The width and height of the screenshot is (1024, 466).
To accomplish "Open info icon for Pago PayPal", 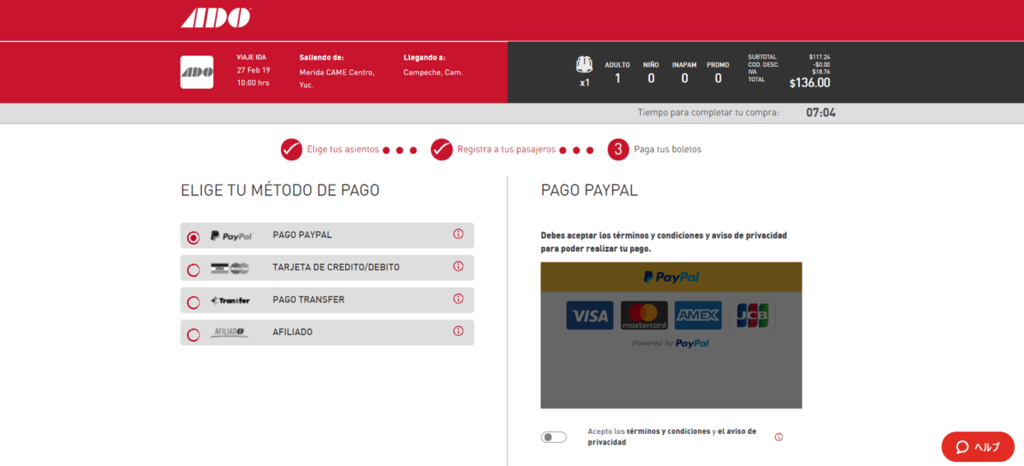I will coord(458,234).
